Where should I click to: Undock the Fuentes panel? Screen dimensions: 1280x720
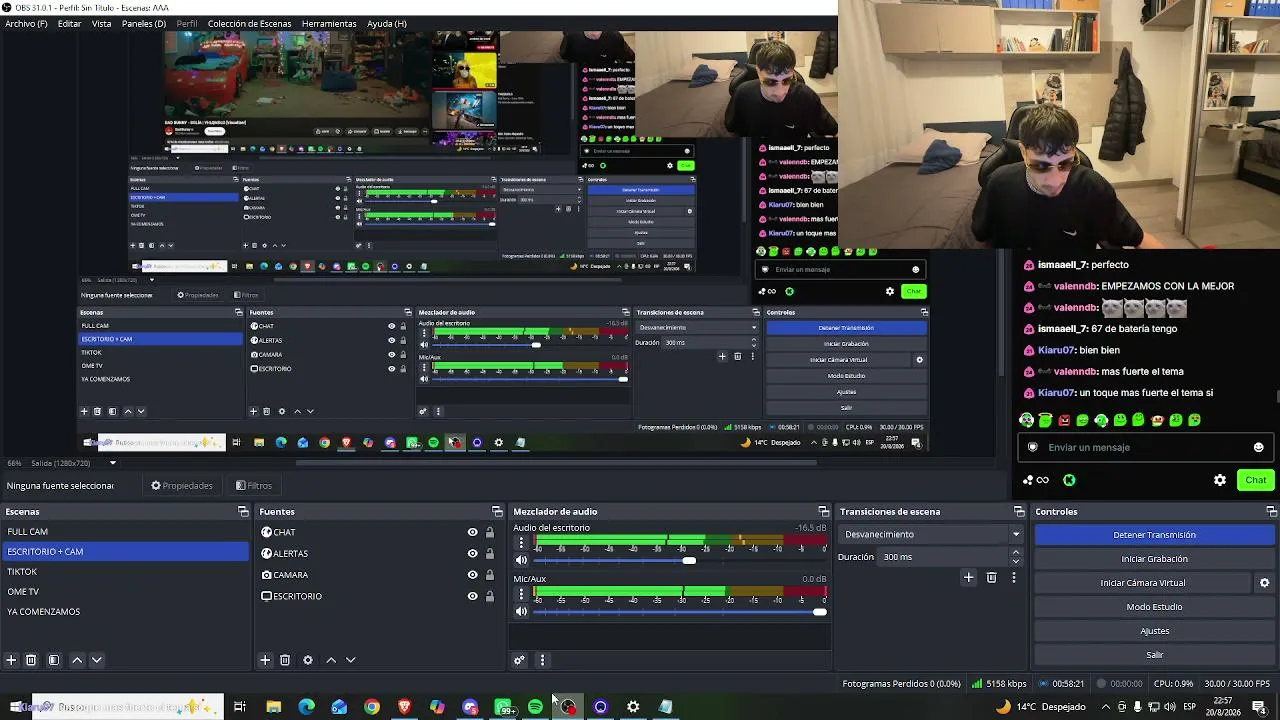[x=497, y=512]
